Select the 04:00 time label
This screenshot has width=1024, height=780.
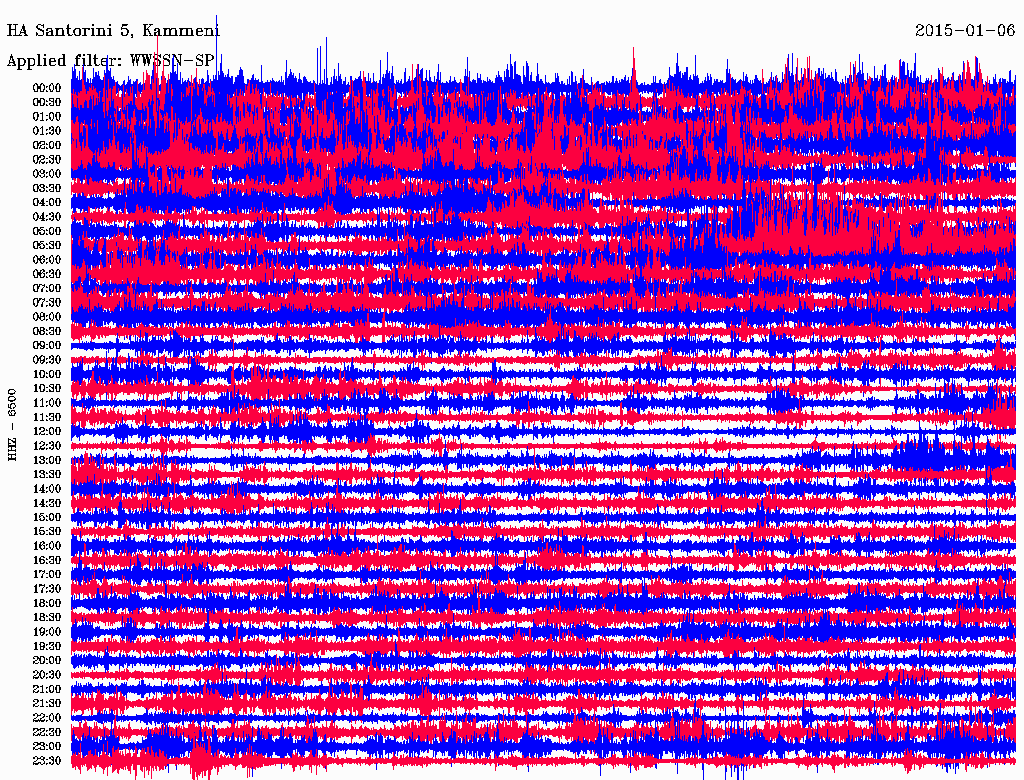click(x=47, y=203)
